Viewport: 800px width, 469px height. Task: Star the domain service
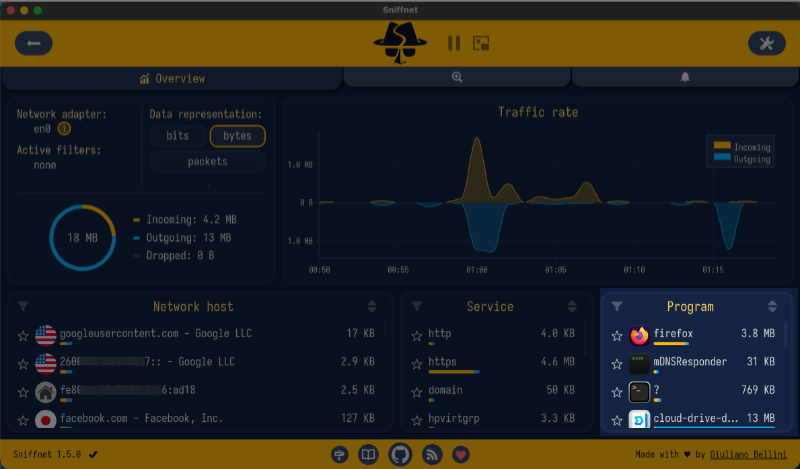417,392
